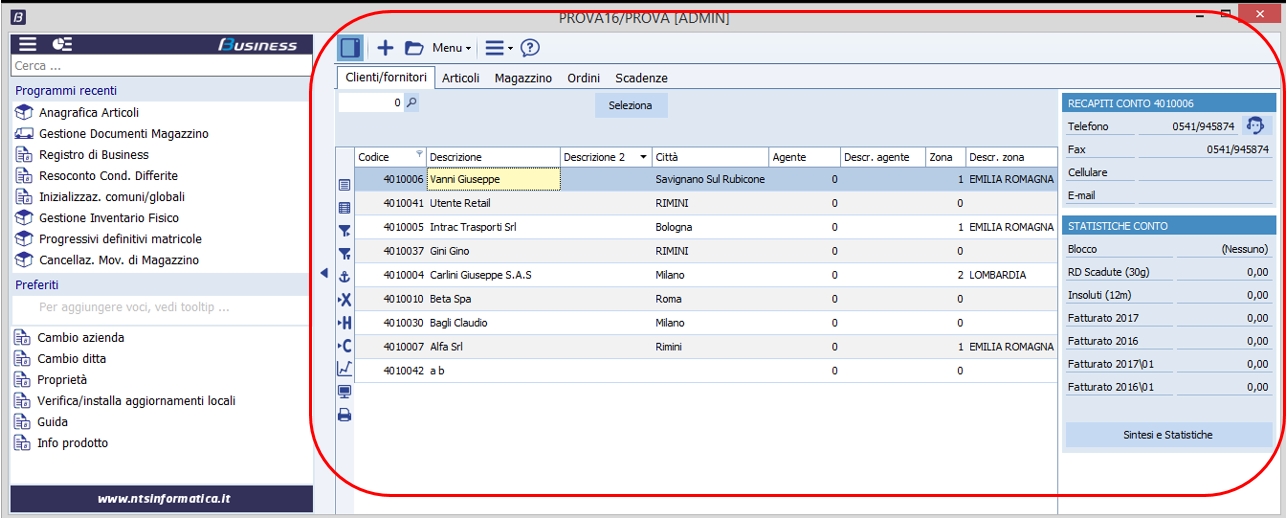This screenshot has height=518, width=1288.
Task: Open the help question mark icon
Action: pyautogui.click(x=530, y=48)
